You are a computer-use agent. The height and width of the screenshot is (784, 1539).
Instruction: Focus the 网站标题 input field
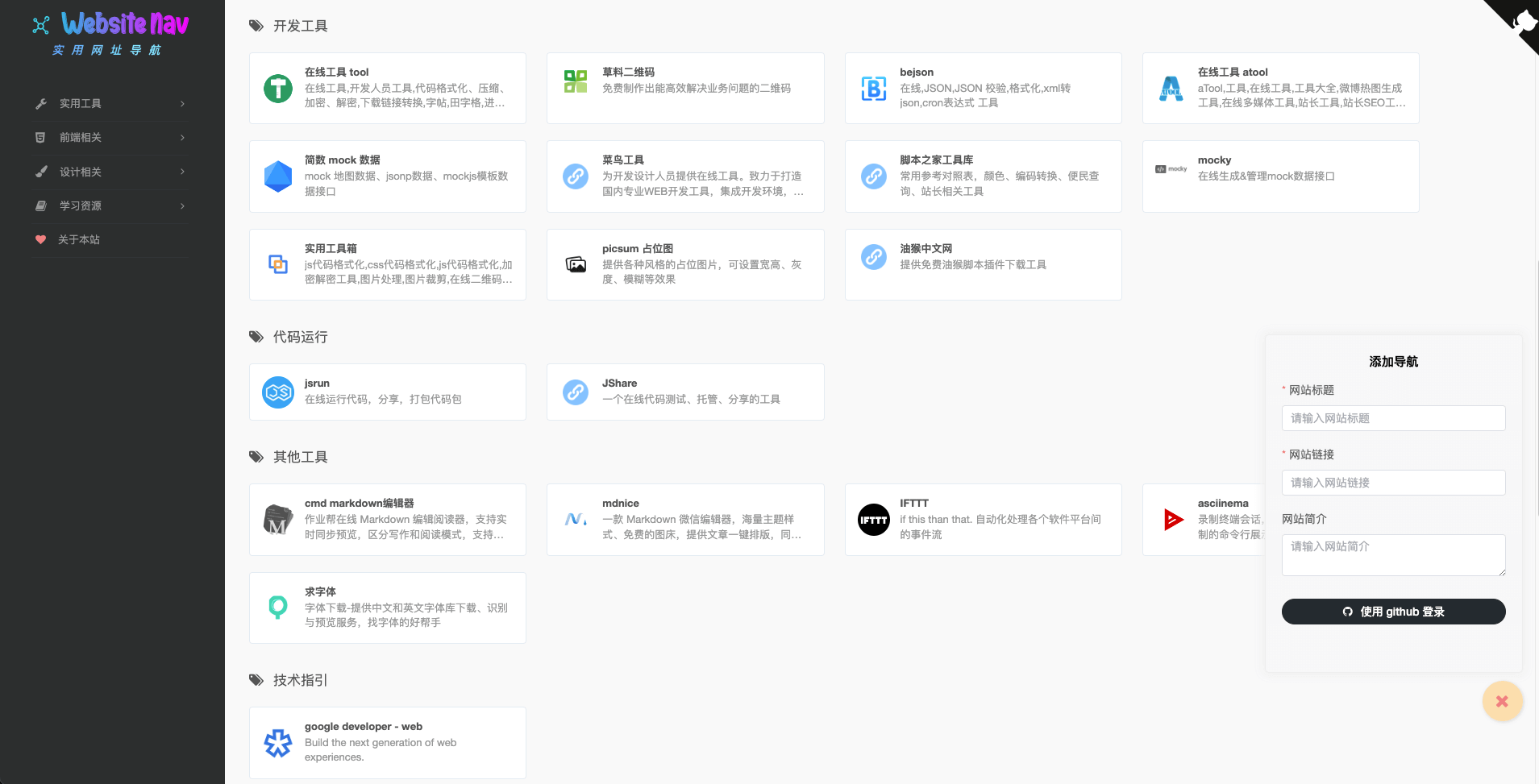[1393, 418]
